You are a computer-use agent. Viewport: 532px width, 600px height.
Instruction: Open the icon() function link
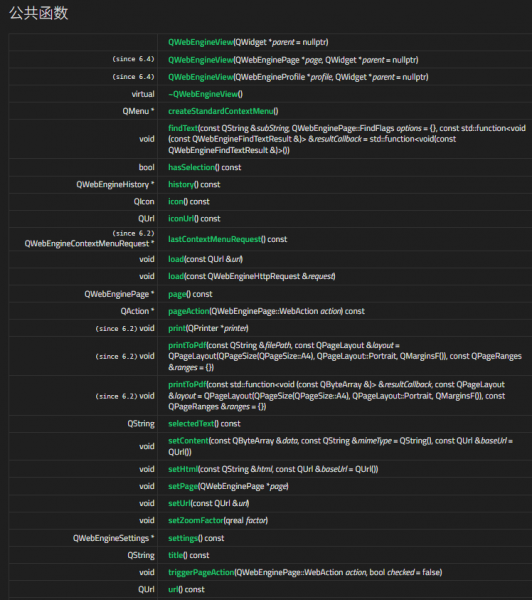click(x=176, y=202)
